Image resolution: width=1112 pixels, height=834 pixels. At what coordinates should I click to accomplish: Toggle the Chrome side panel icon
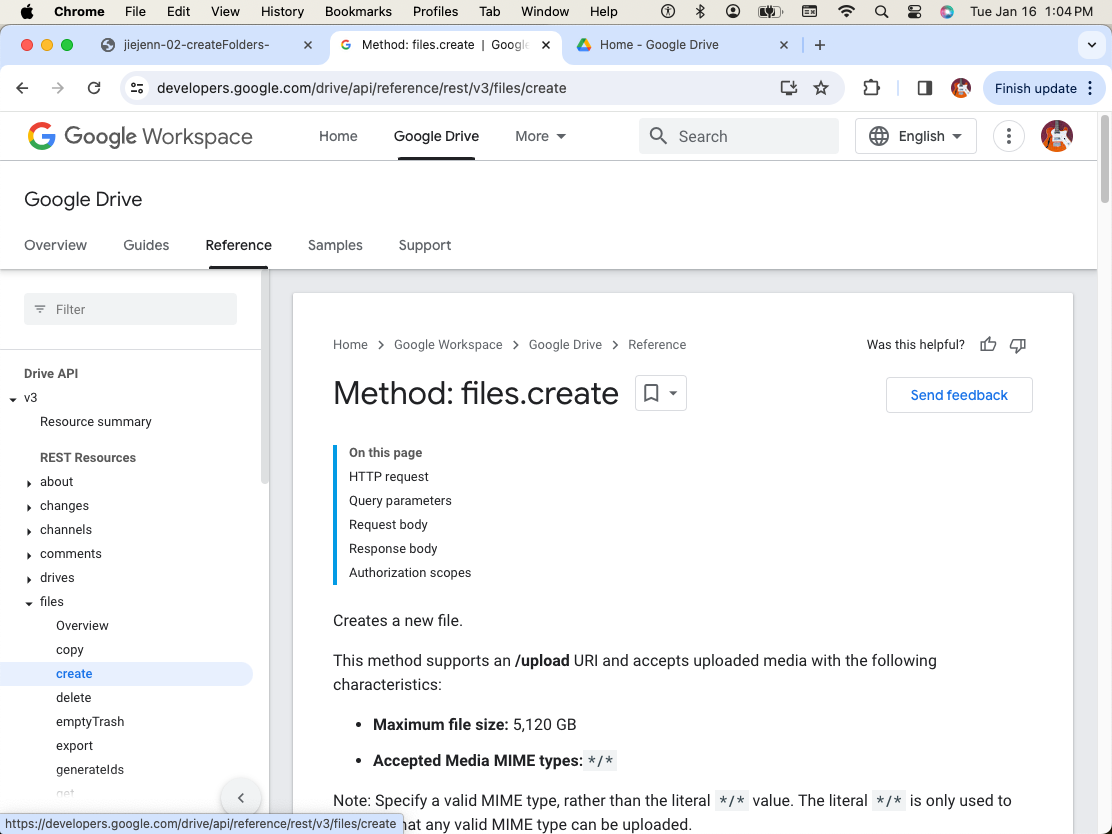[924, 88]
